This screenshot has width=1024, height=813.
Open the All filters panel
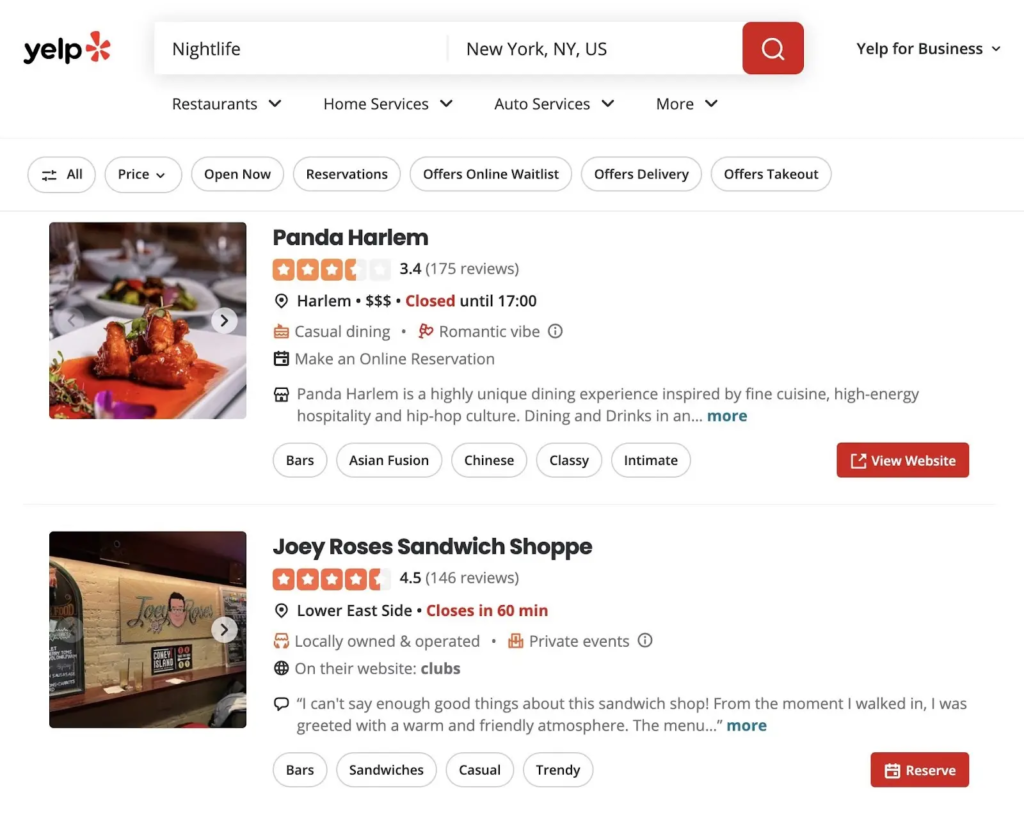coord(61,174)
